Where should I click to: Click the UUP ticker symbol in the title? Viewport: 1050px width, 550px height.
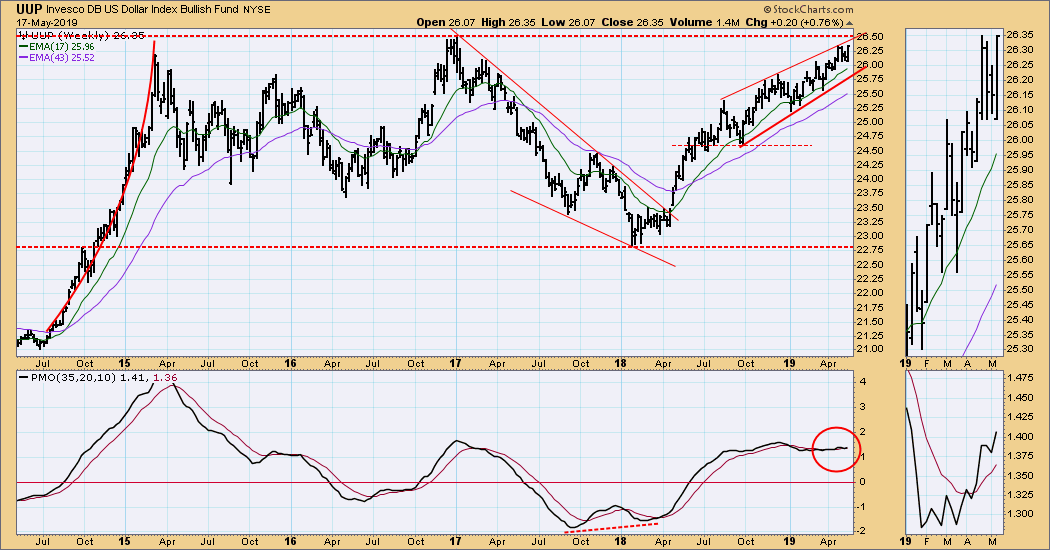(x=29, y=9)
